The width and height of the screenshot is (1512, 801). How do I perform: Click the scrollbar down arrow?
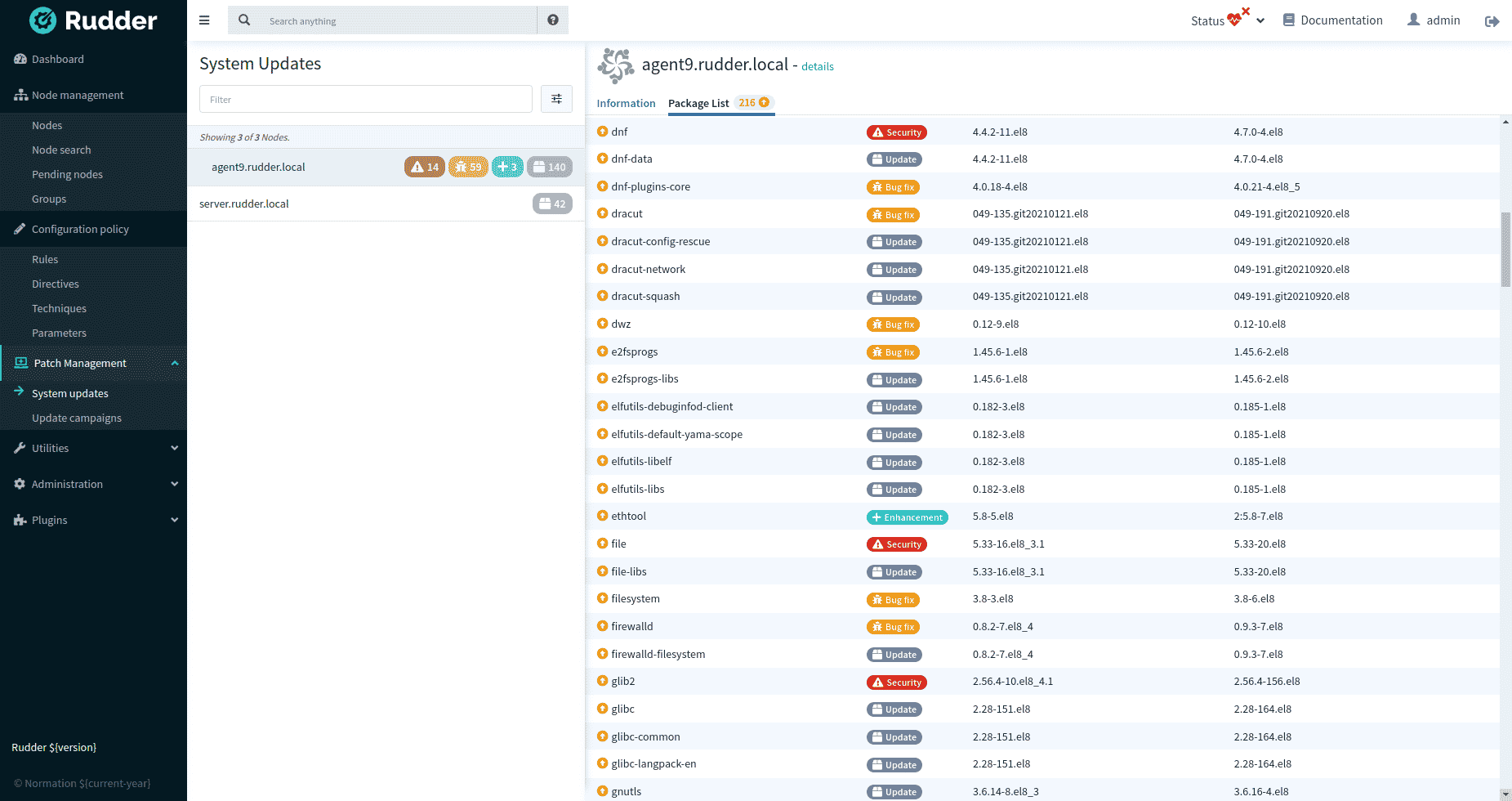pyautogui.click(x=1505, y=794)
